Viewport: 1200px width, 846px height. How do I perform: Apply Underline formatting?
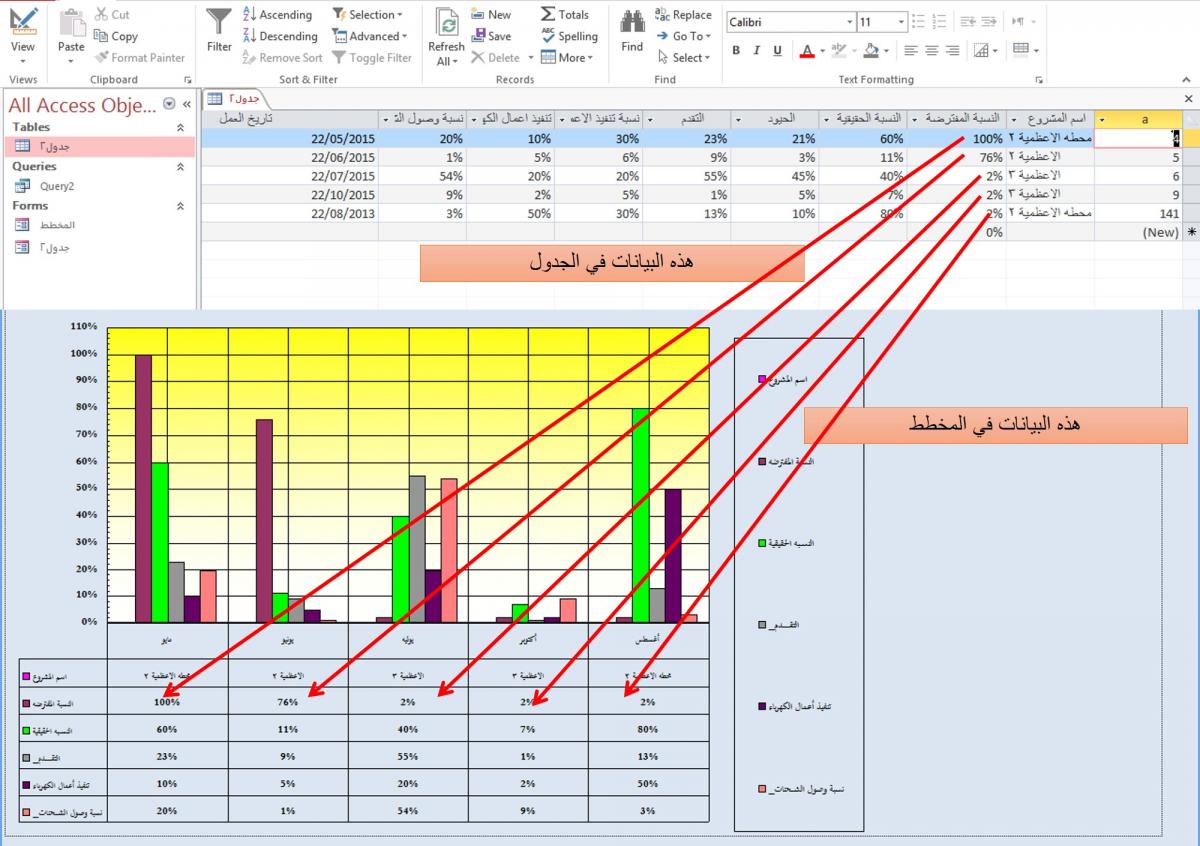776,50
